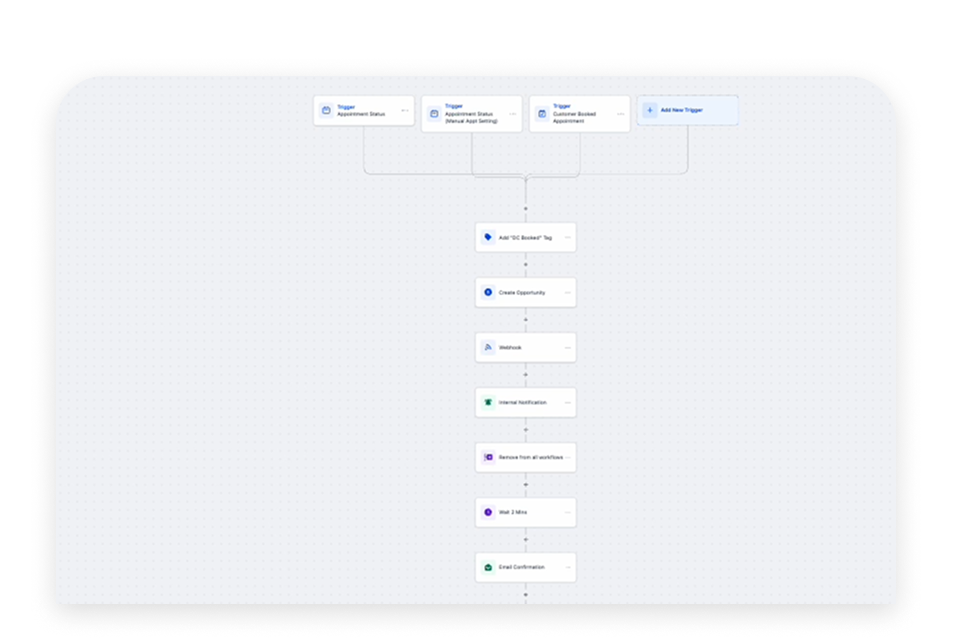Open the more menu on Internal Notification step
Viewport: 956px width, 642px height.
(567, 403)
